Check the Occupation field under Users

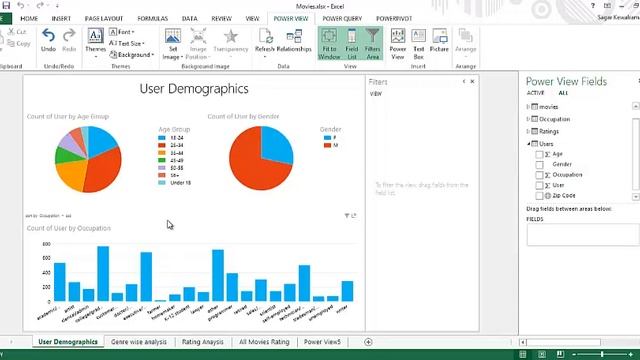pyautogui.click(x=539, y=175)
